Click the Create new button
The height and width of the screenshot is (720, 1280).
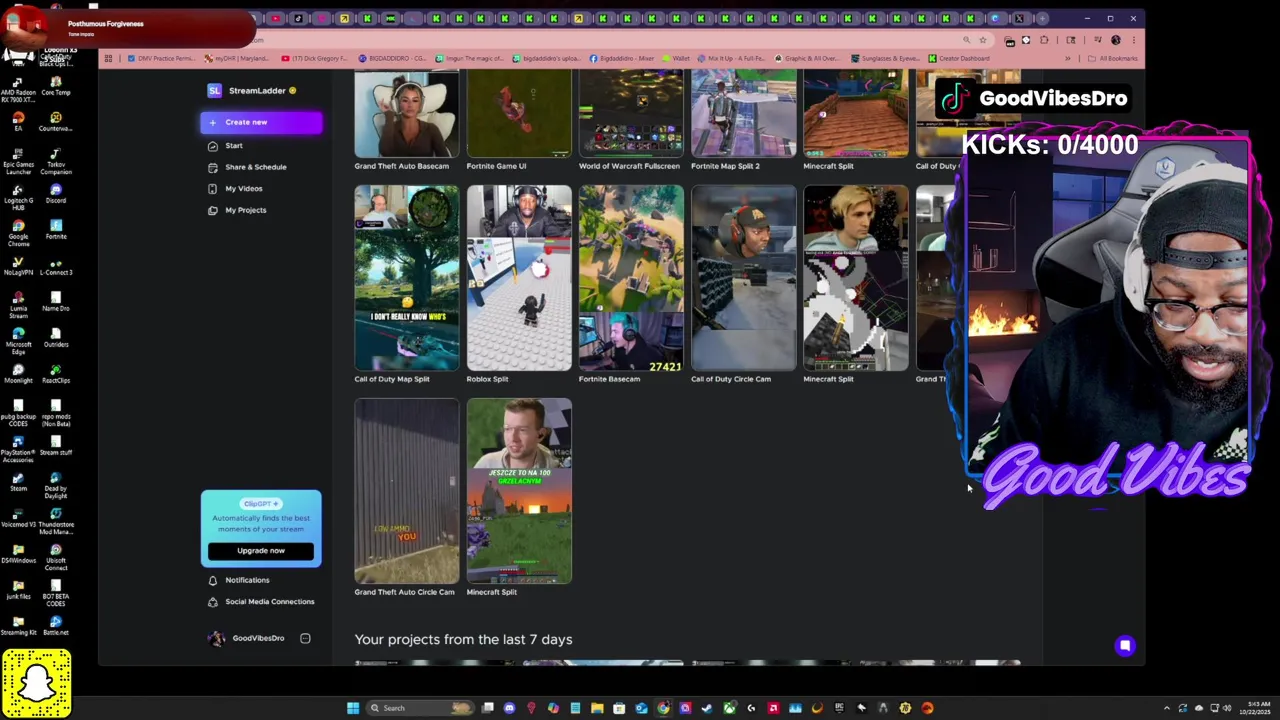[261, 122]
